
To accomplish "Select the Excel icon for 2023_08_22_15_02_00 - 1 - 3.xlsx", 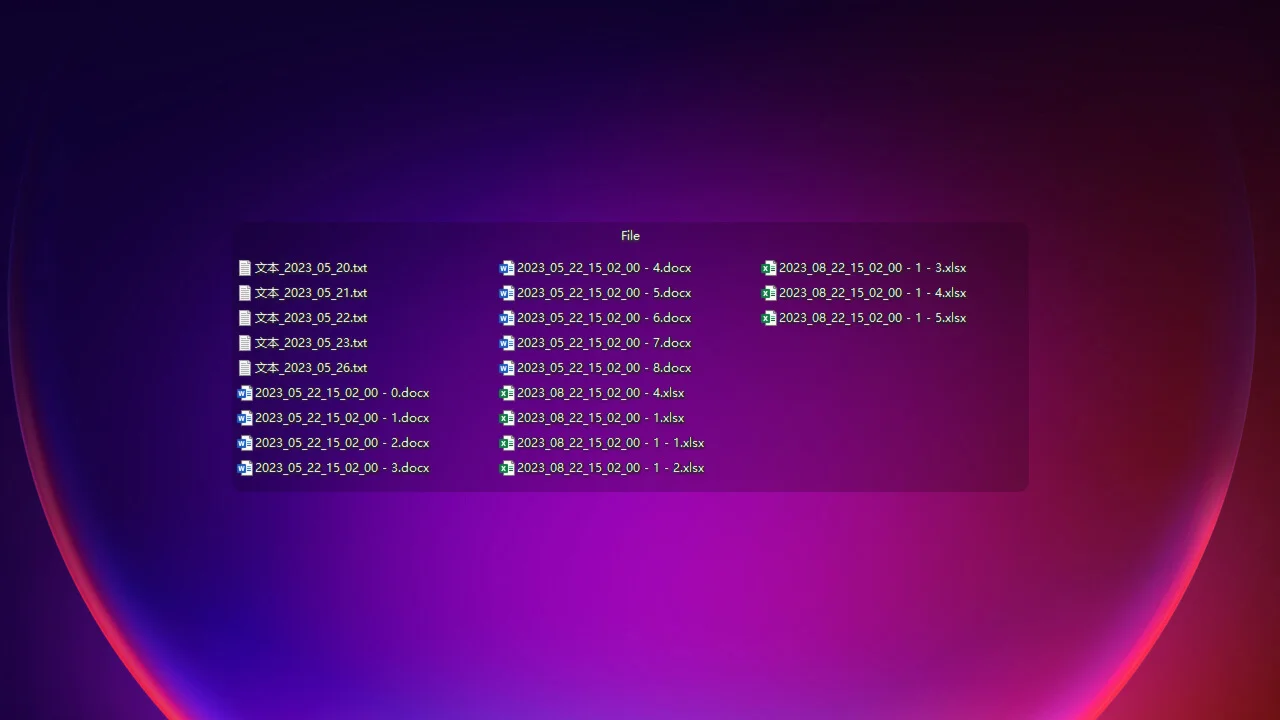I will [769, 268].
